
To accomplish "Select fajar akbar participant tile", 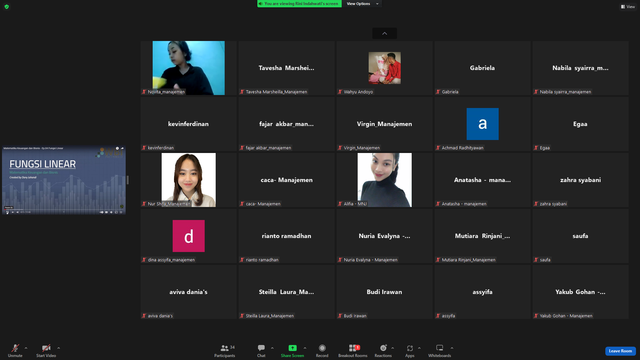I will pyautogui.click(x=287, y=124).
